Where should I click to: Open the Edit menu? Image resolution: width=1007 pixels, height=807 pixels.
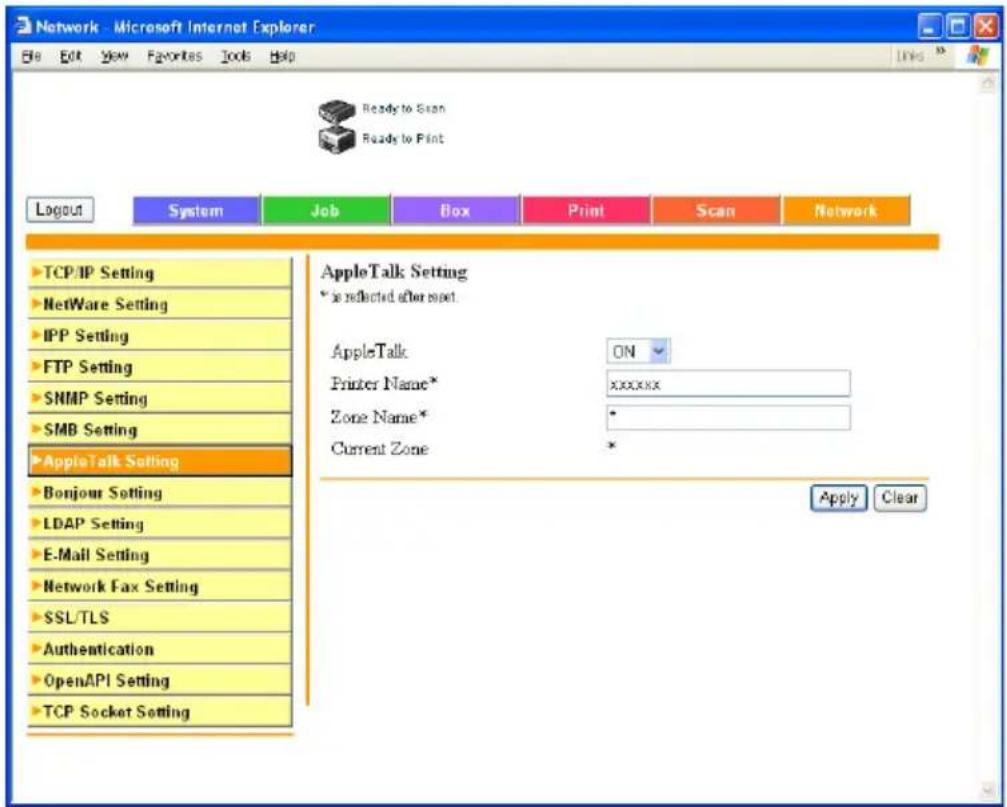tap(70, 56)
